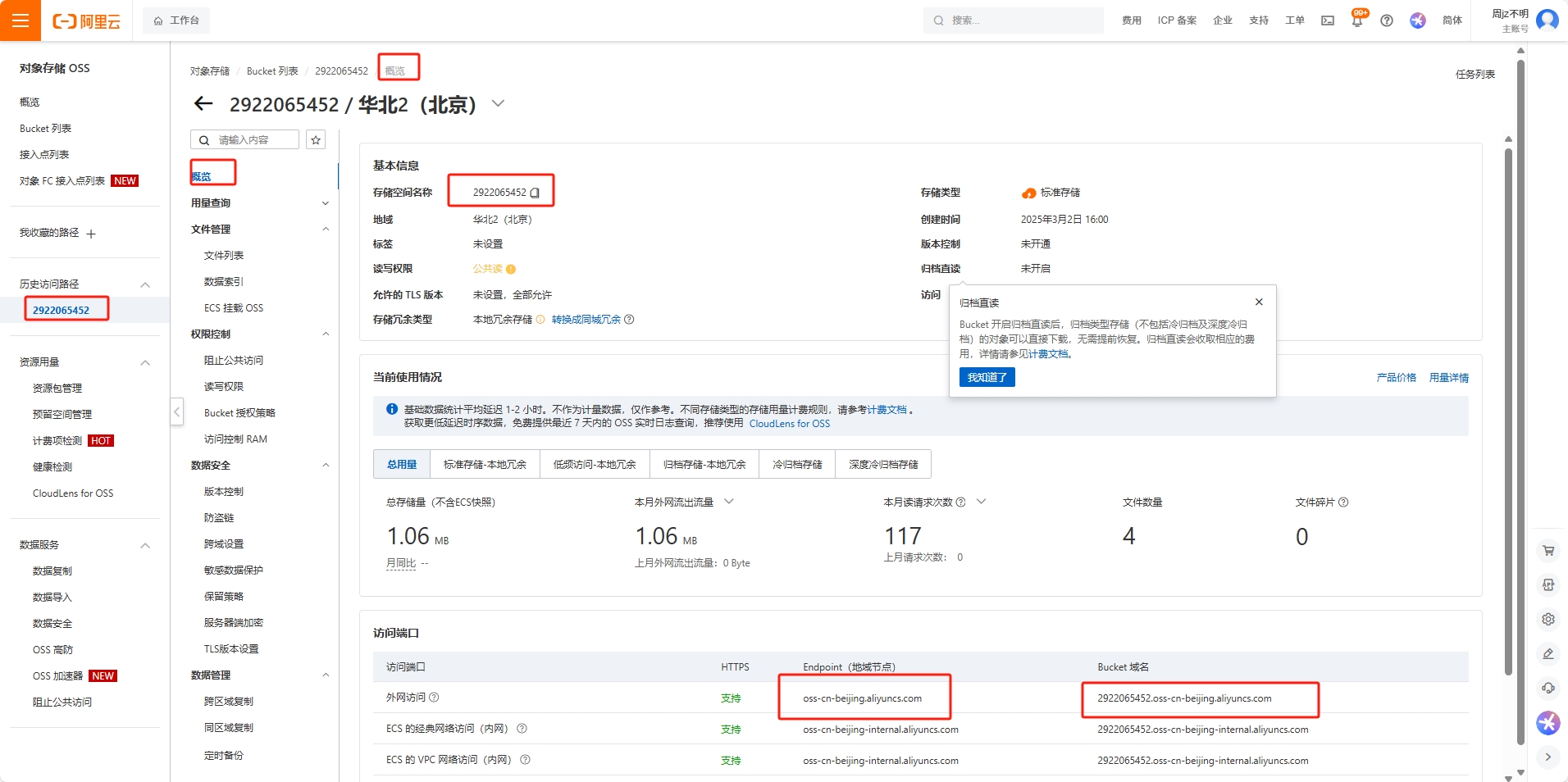This screenshot has width=1568, height=782.
Task: Switch to the 冷归档存储 tab
Action: point(796,465)
